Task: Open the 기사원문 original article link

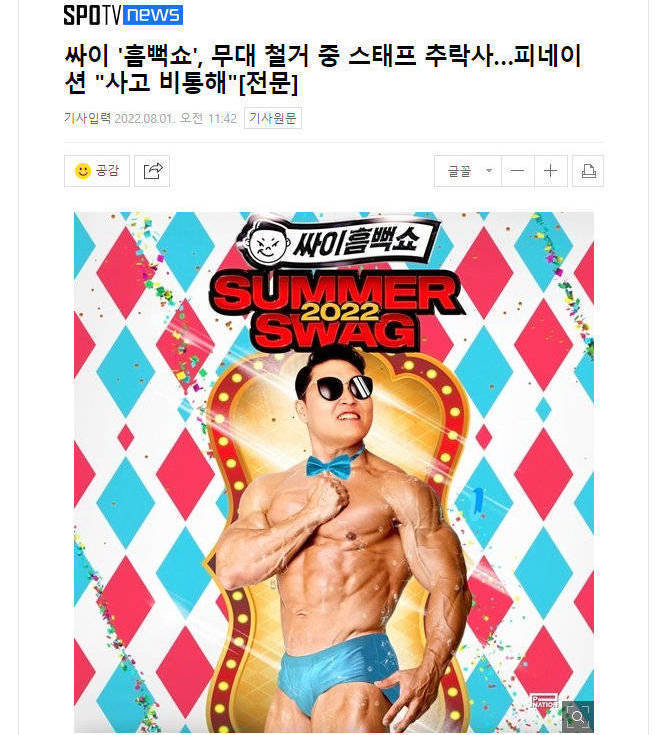Action: 273,118
